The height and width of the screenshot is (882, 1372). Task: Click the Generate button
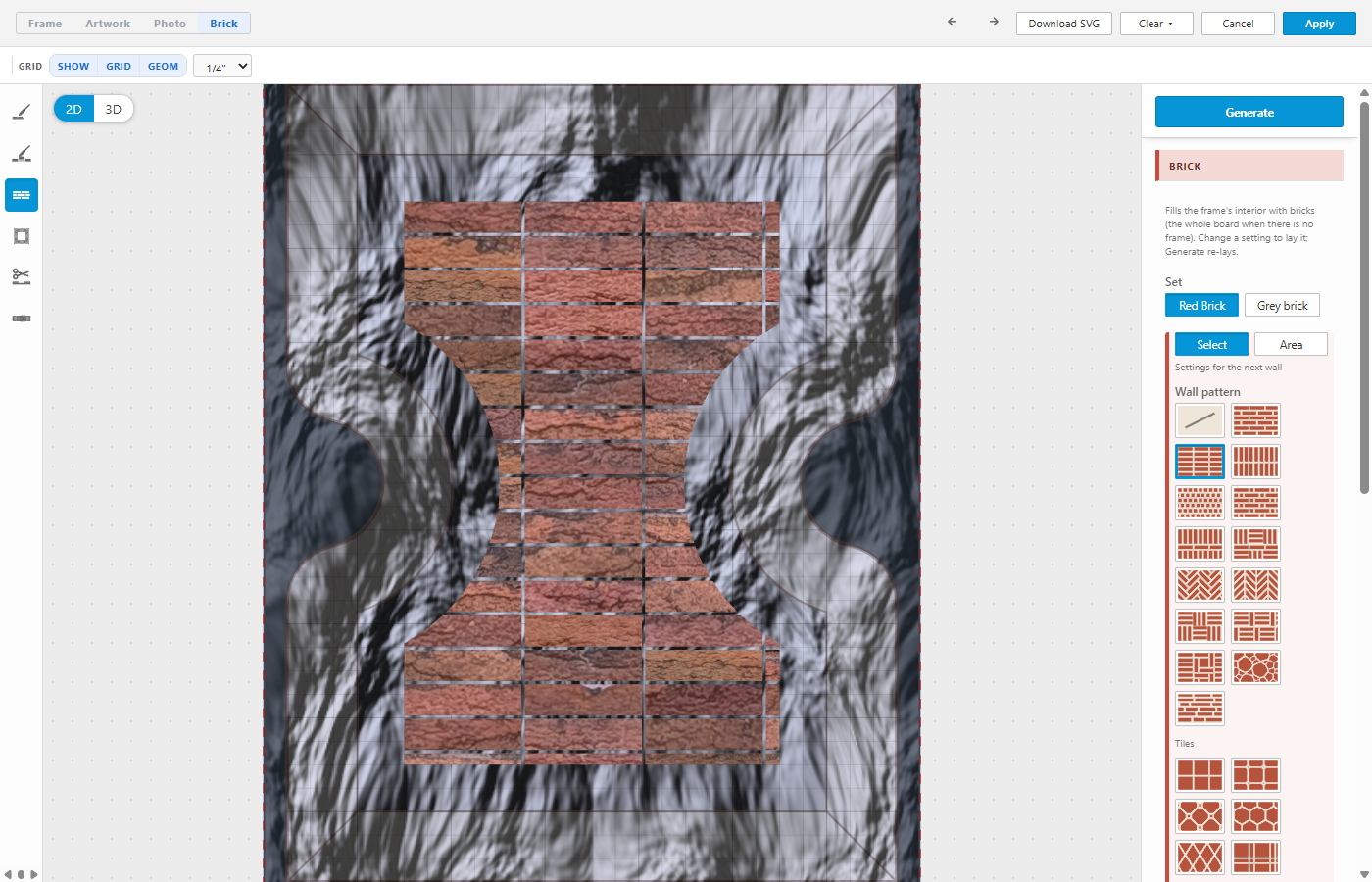click(x=1249, y=112)
